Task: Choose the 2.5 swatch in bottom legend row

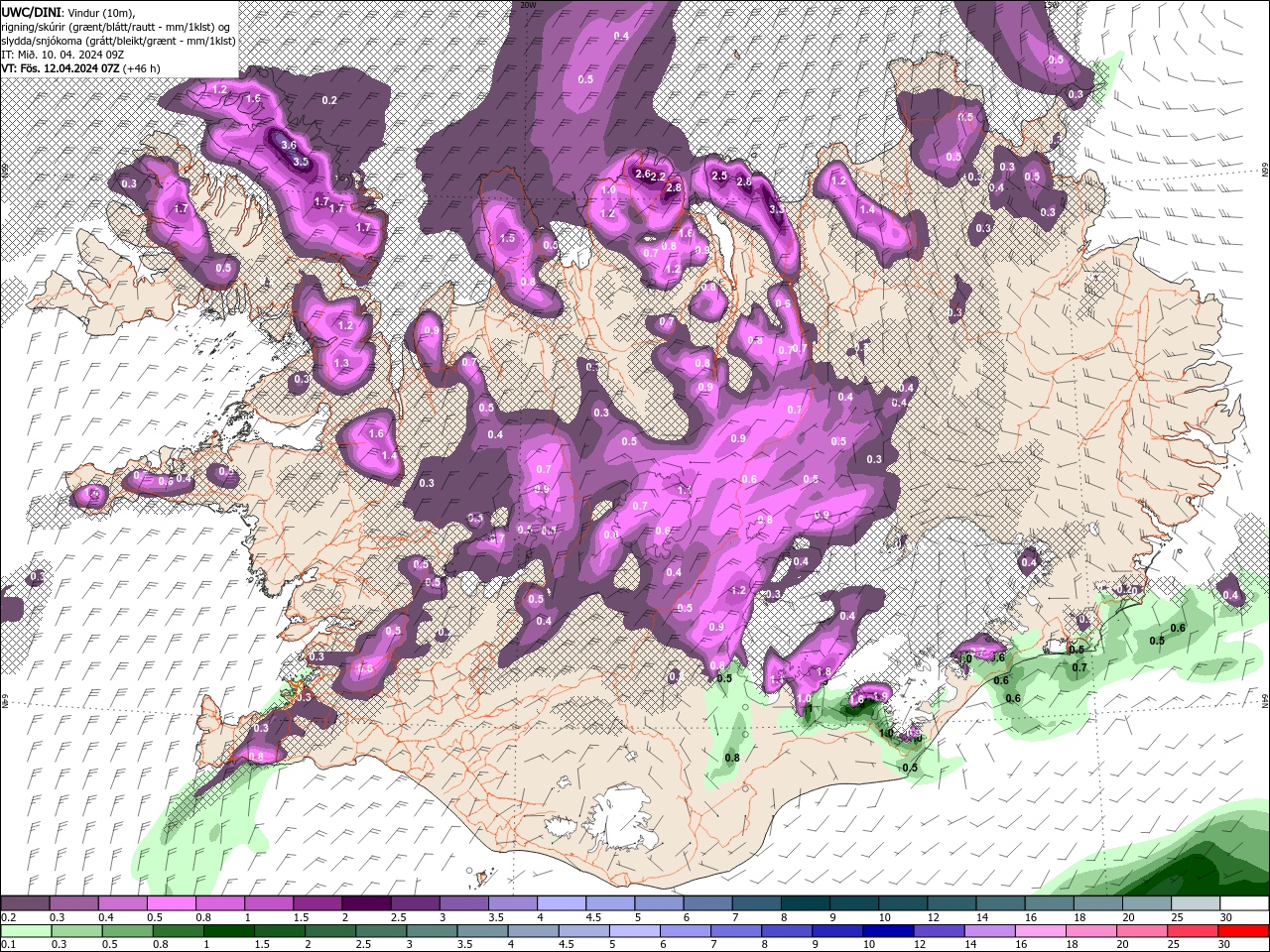Action: pos(382,931)
